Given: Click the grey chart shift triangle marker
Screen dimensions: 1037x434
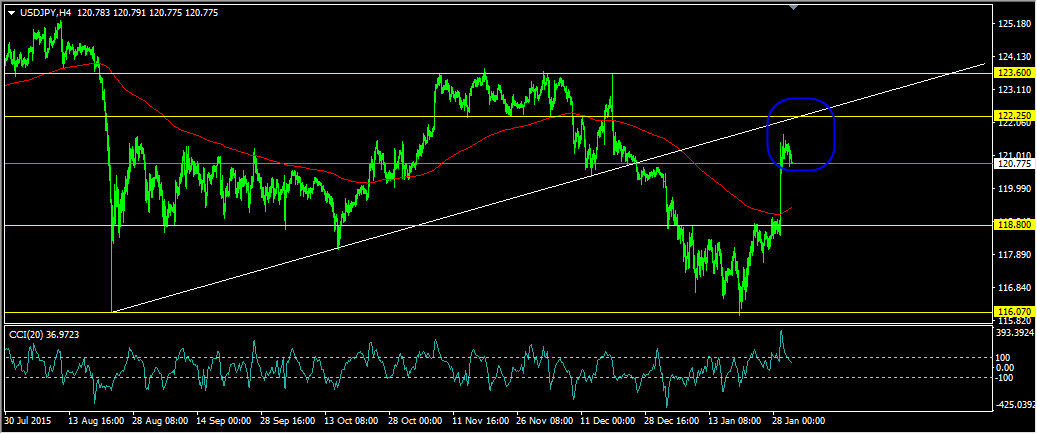Looking at the screenshot, I should (794, 7).
